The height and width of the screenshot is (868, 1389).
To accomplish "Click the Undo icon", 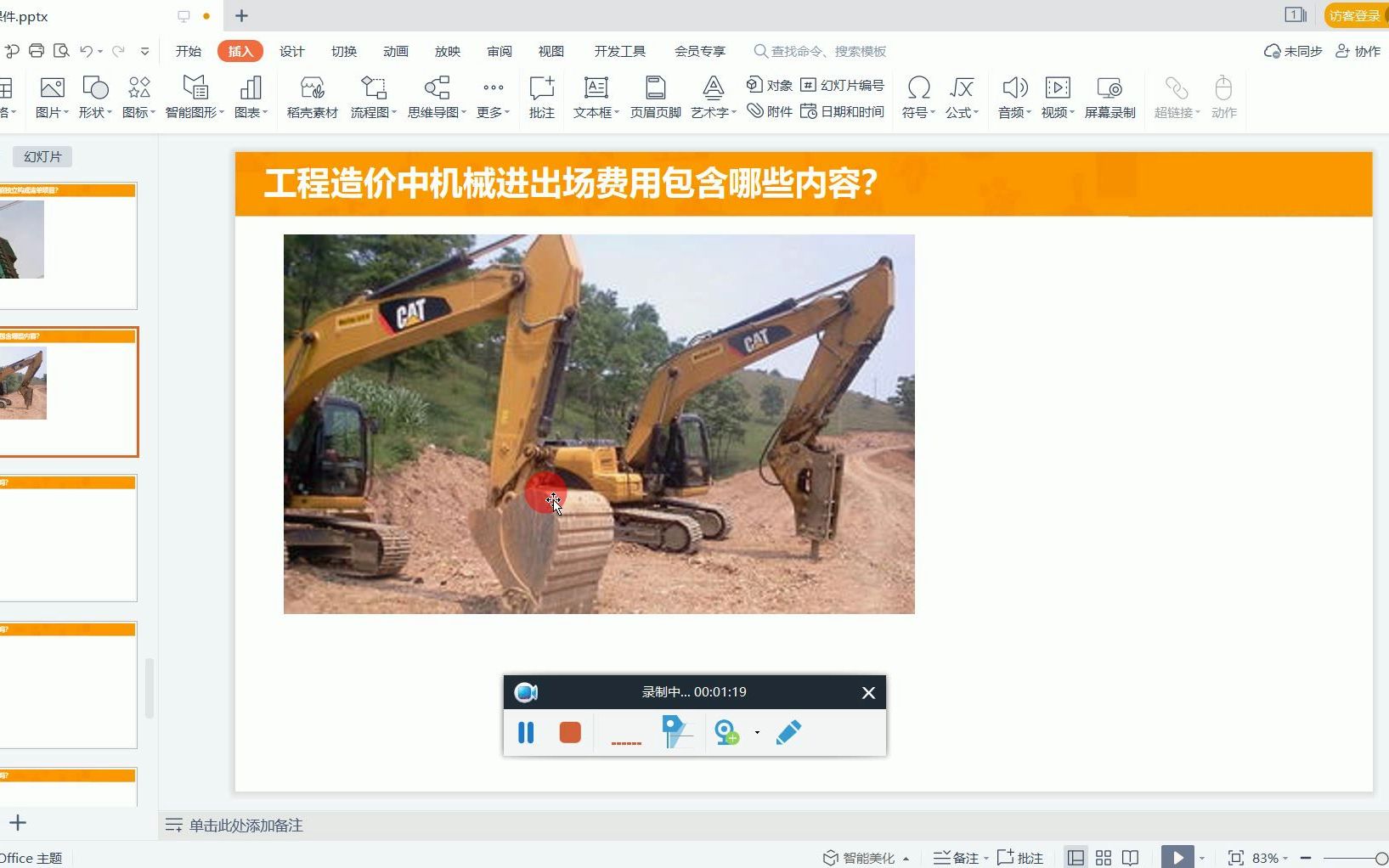I will pos(86,51).
